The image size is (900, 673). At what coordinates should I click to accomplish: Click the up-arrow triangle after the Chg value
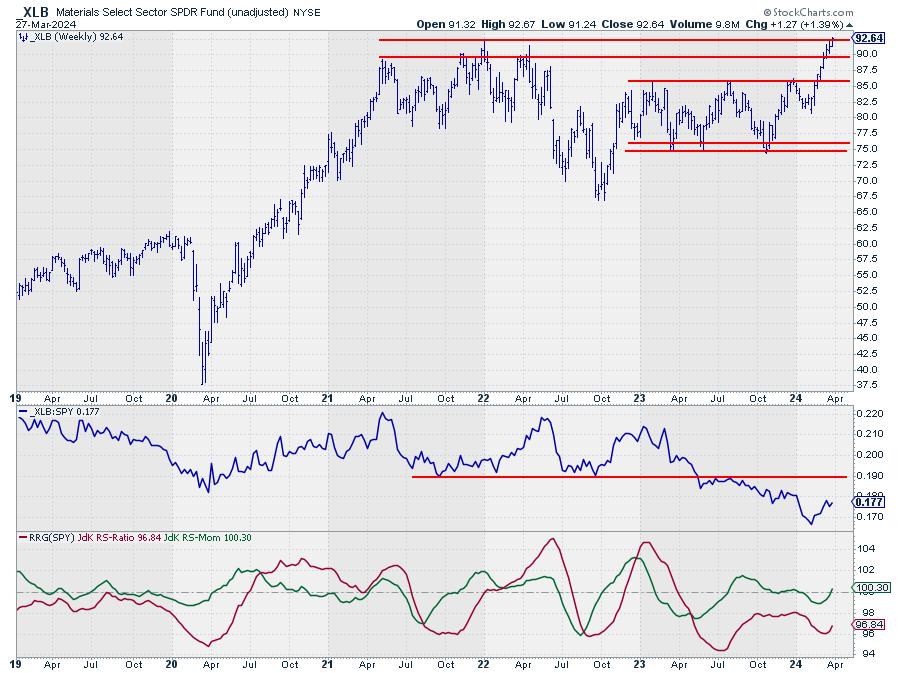(850, 24)
